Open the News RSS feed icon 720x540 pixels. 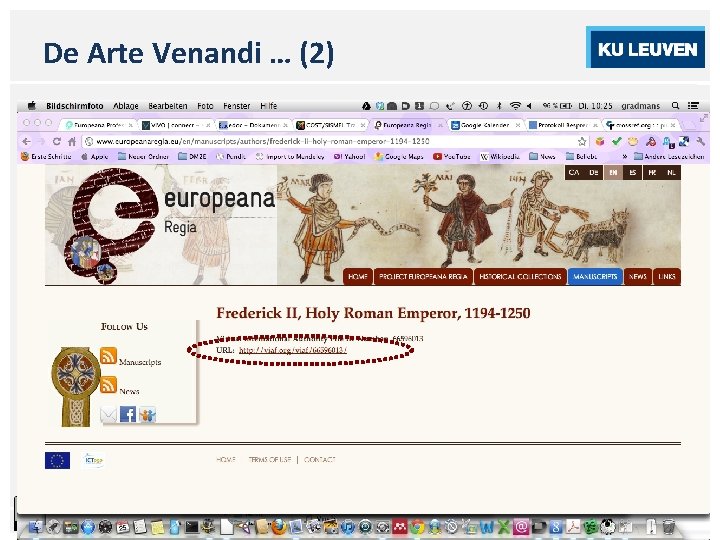[108, 385]
